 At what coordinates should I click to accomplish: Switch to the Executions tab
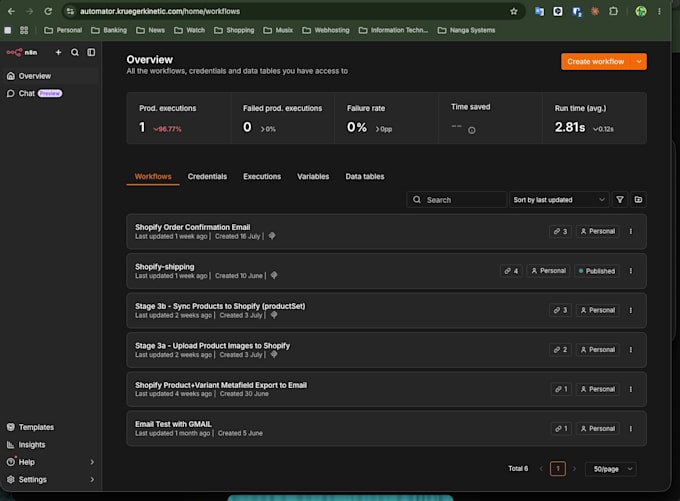(262, 177)
